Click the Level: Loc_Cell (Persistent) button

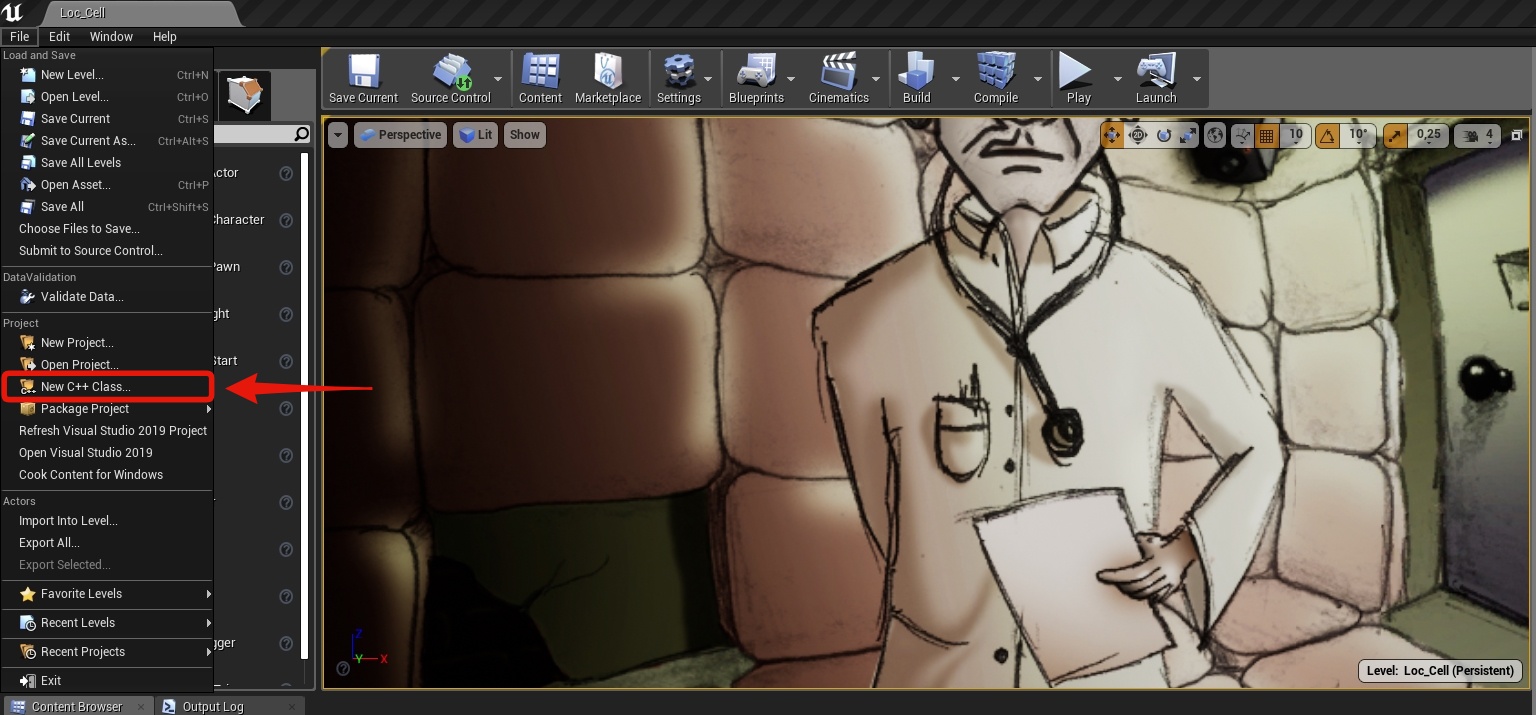pos(1440,671)
